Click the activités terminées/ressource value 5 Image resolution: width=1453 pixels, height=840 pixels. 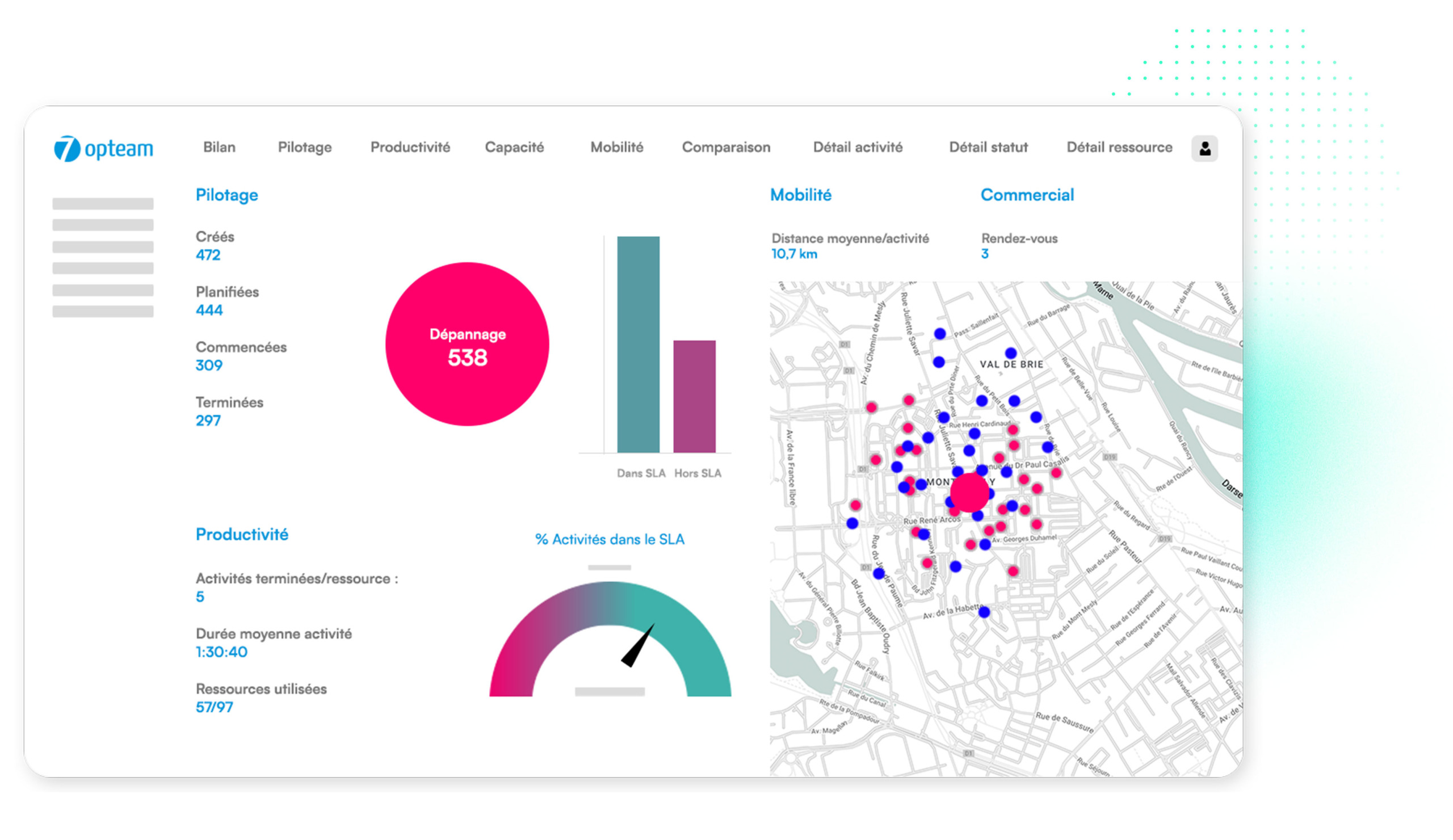pyautogui.click(x=200, y=597)
